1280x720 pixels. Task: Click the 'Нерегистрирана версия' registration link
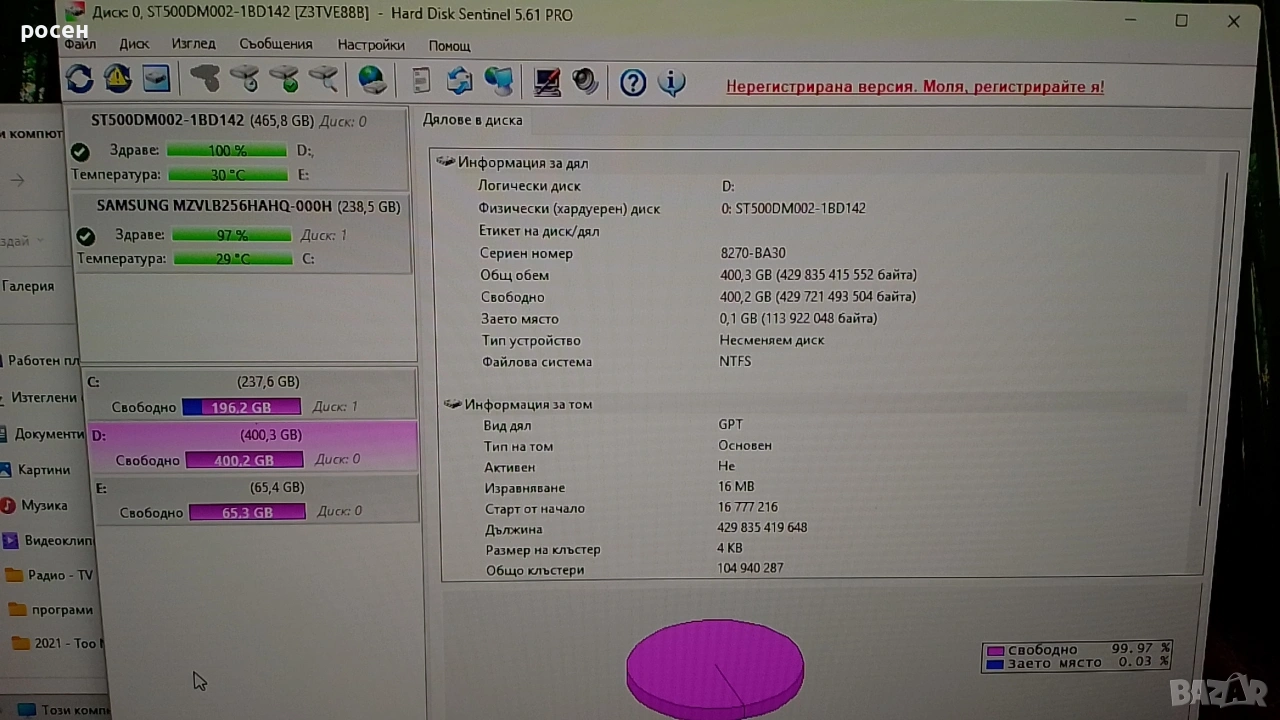point(914,87)
